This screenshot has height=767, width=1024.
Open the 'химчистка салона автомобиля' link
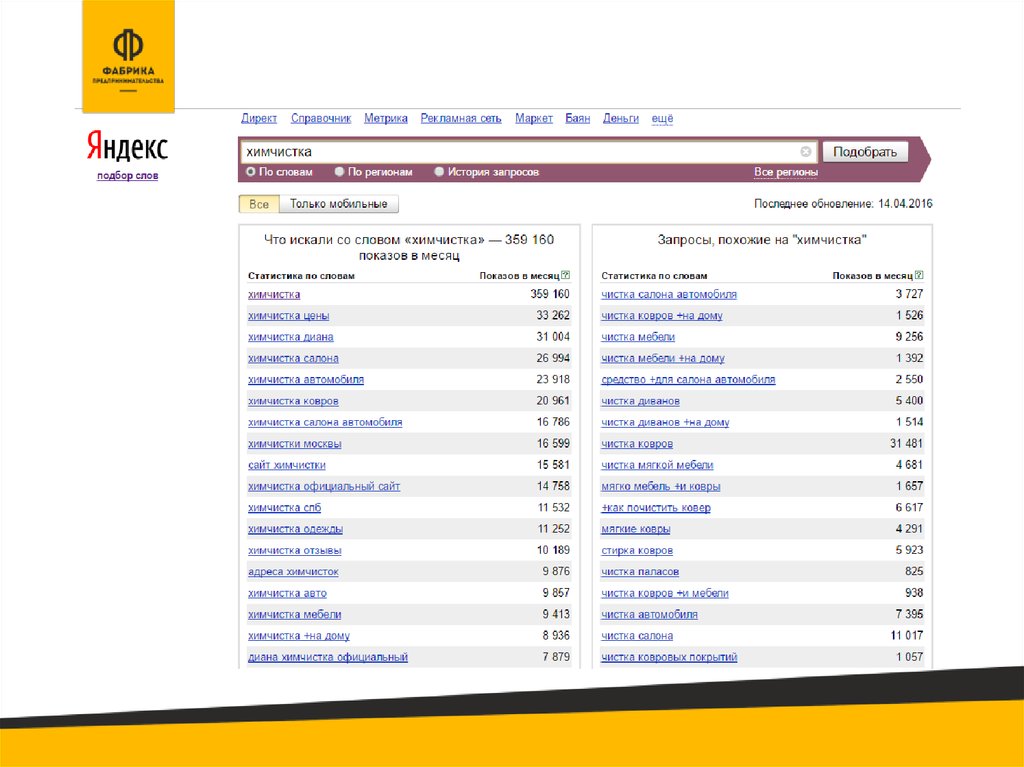click(325, 422)
